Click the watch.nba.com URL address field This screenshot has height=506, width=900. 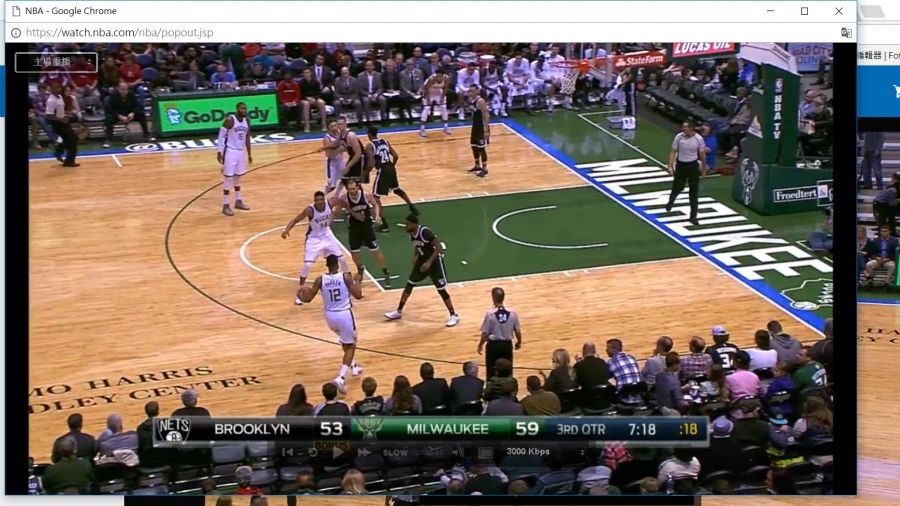click(x=119, y=33)
